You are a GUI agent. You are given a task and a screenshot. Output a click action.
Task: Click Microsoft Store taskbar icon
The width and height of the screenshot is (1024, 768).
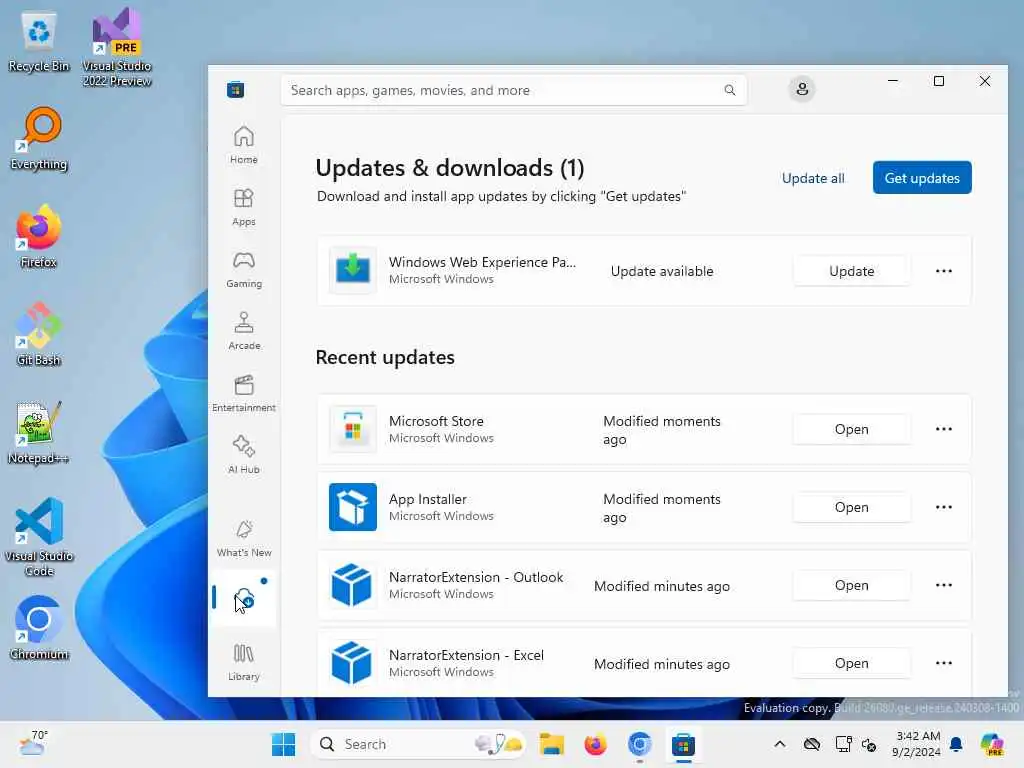683,744
